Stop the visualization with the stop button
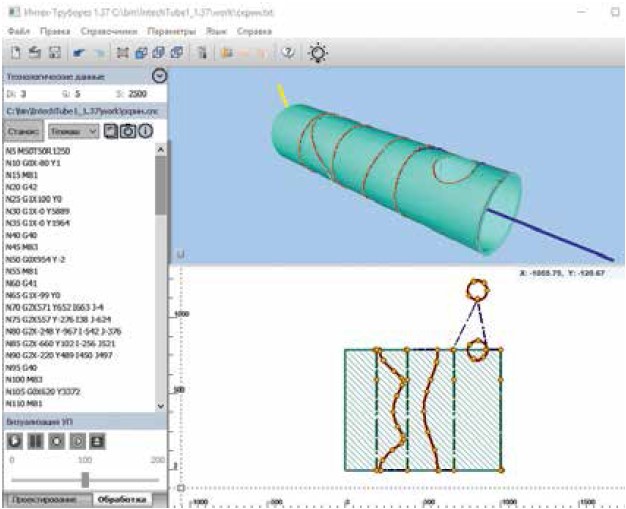Image resolution: width=626 pixels, height=509 pixels. point(54,440)
